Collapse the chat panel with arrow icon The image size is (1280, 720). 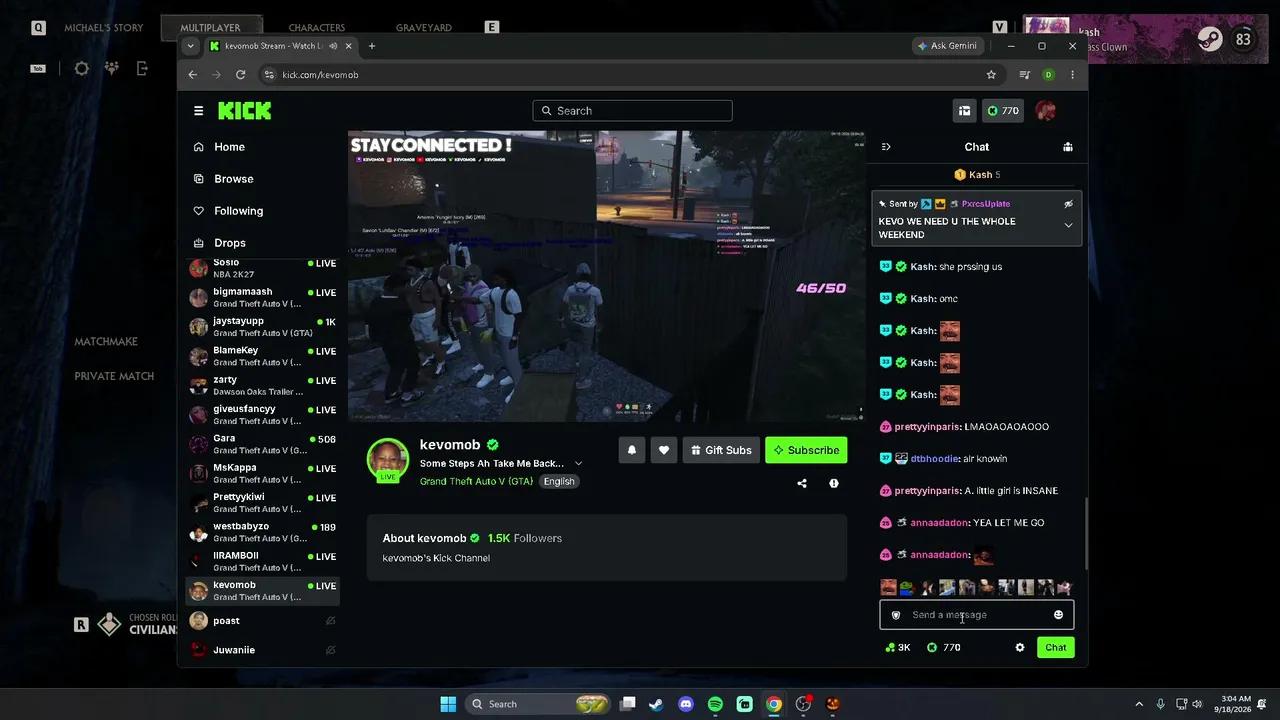pyautogui.click(x=886, y=147)
